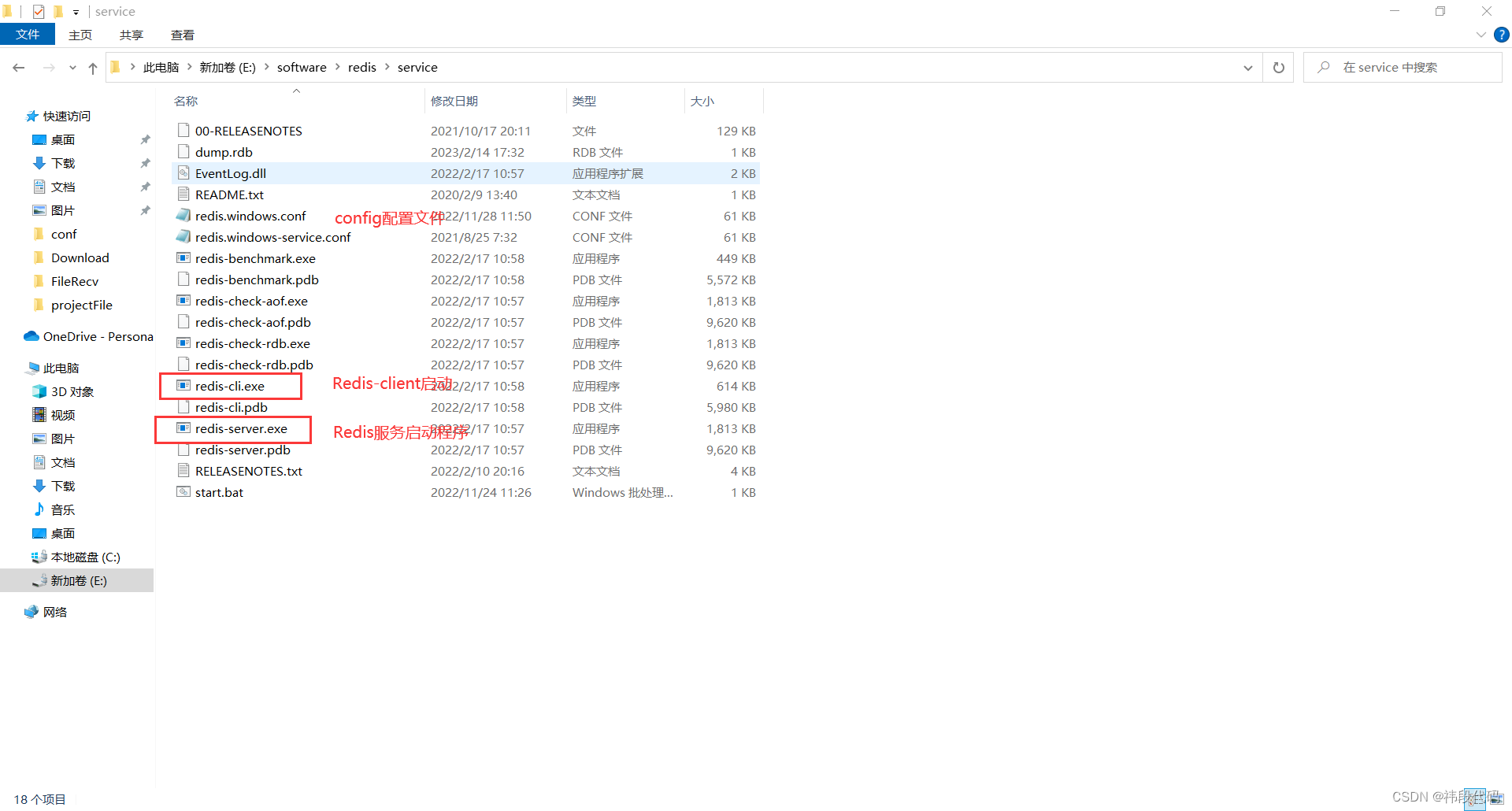Select the redis-cli.pdb file
Viewport: 1512px width, 811px height.
[232, 407]
